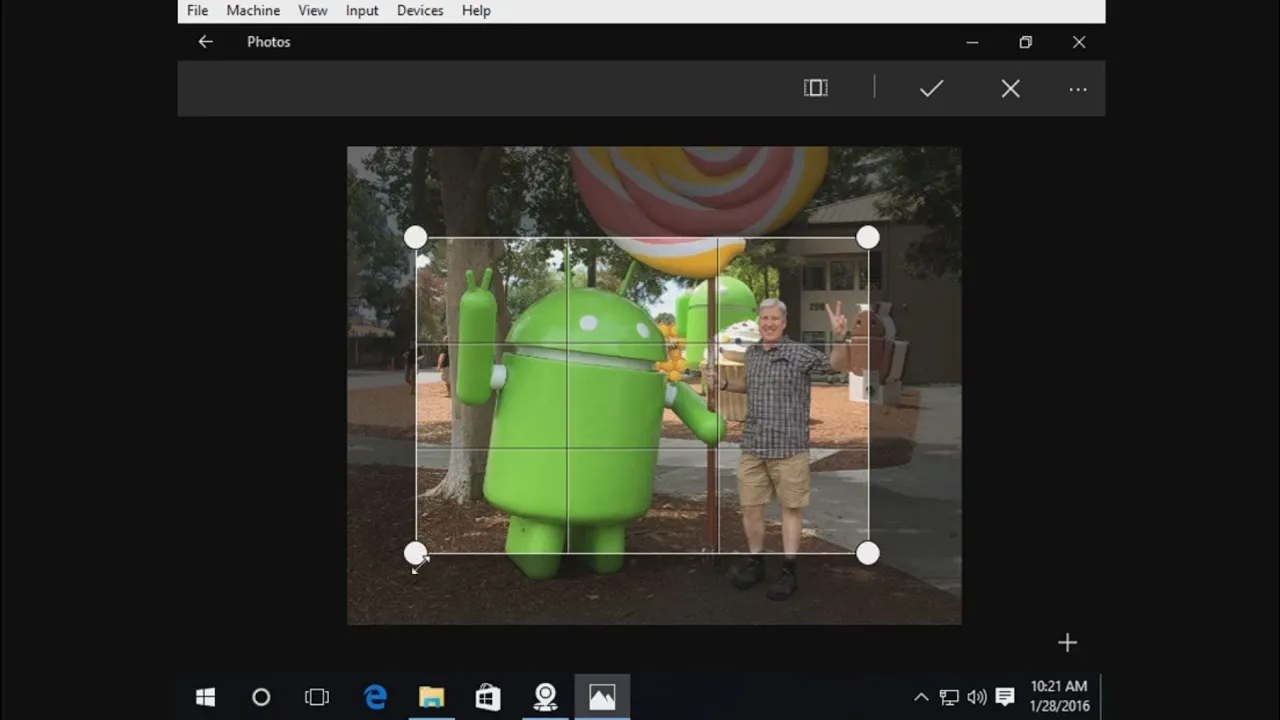Select the Photos app taskbar icon
This screenshot has height=720, width=1280.
(x=602, y=697)
